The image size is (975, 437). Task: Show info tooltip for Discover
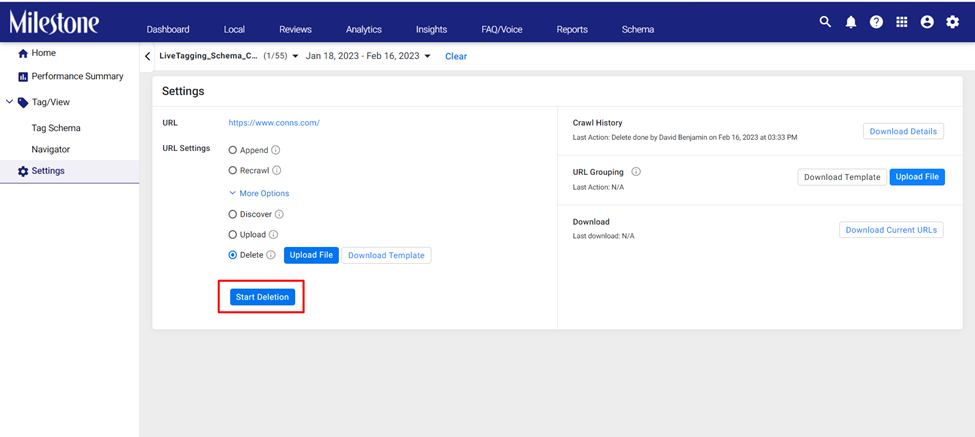coord(279,214)
